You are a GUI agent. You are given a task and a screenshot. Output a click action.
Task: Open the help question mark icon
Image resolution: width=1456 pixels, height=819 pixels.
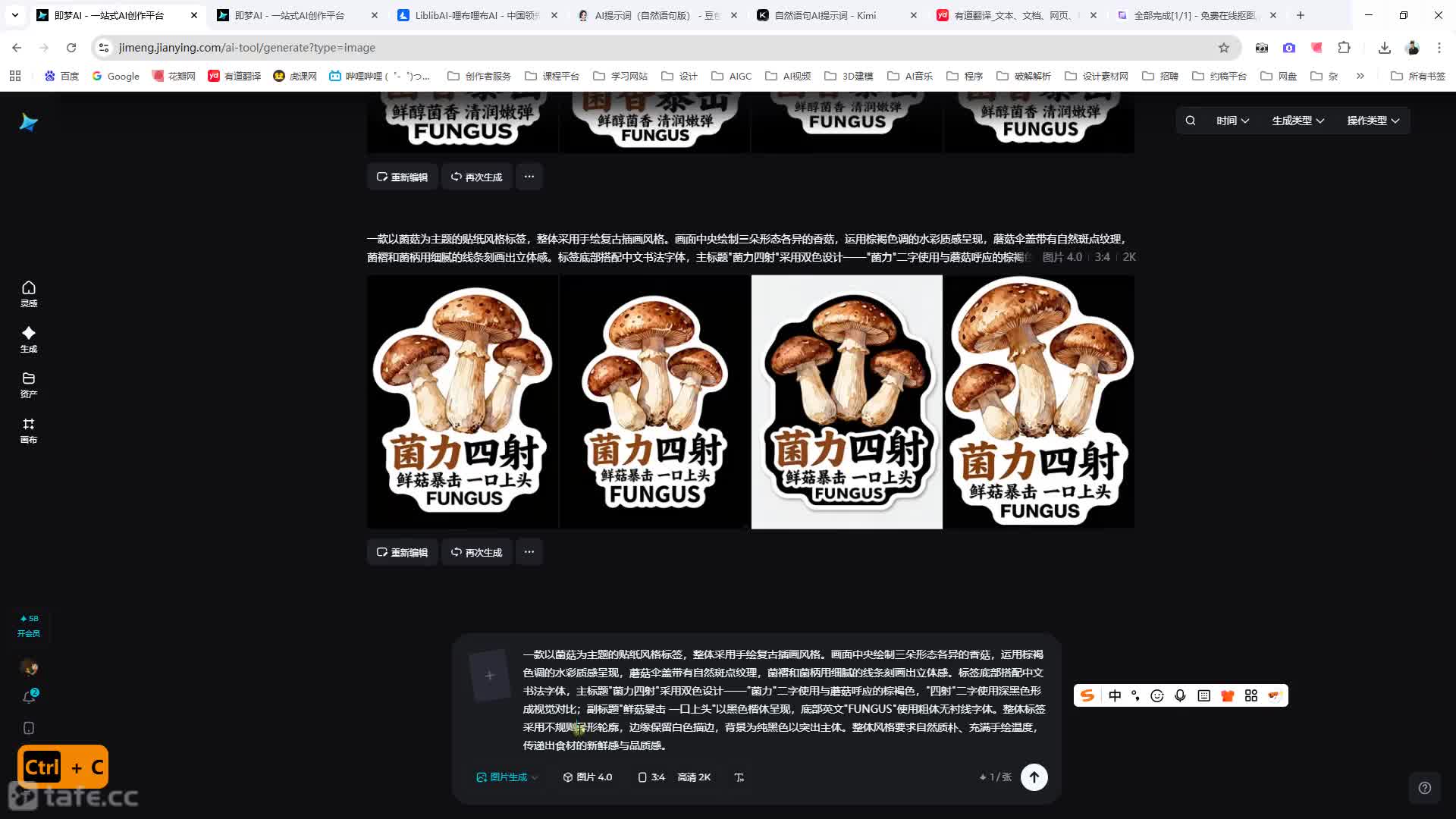pyautogui.click(x=1424, y=788)
